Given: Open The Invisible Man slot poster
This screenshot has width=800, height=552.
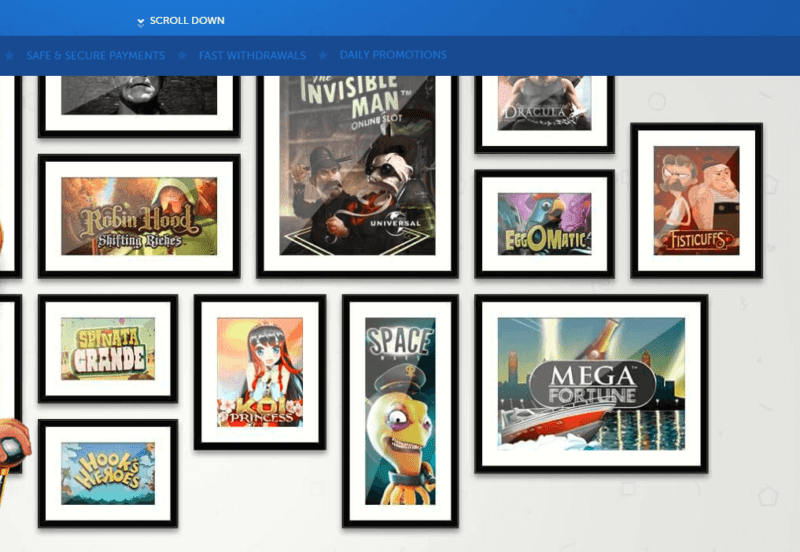Looking at the screenshot, I should (x=357, y=165).
